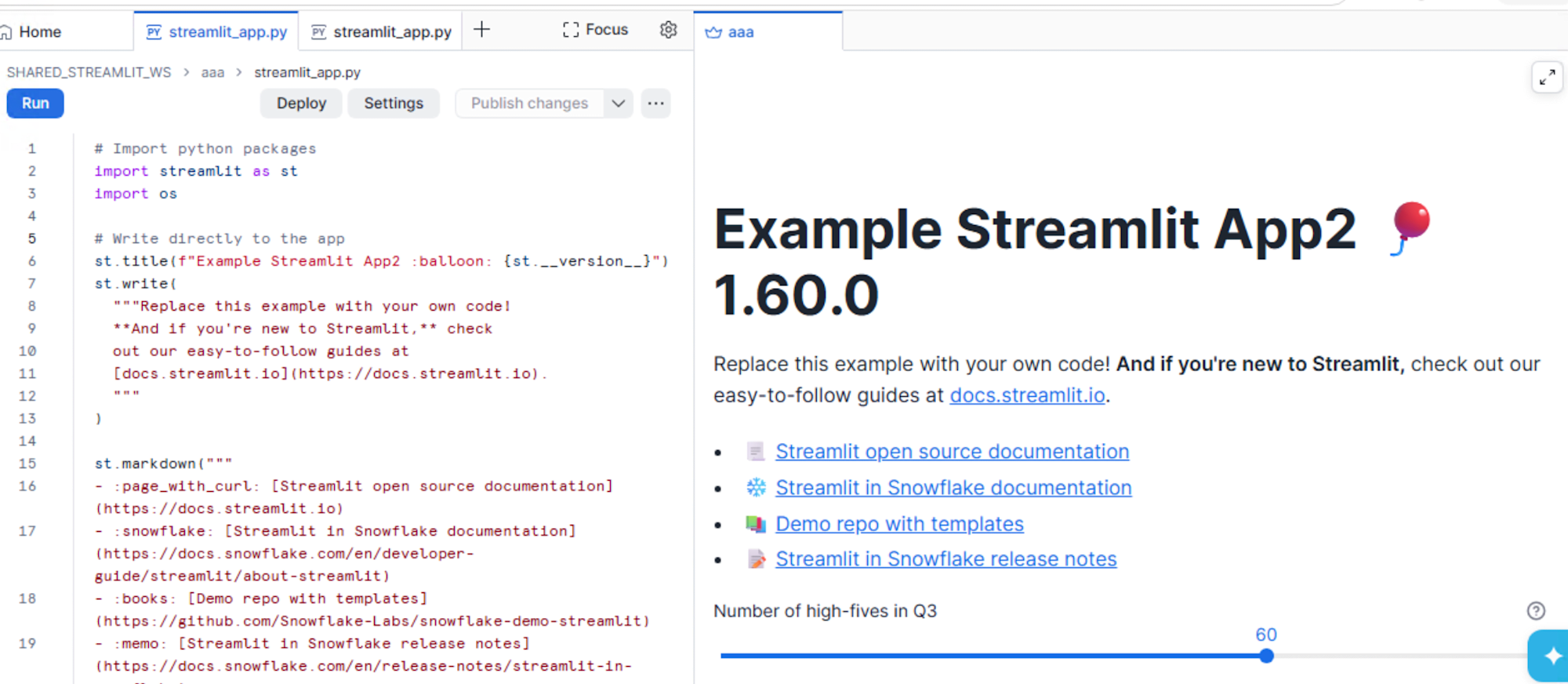Open Streamlit in Snowflake documentation link
Image resolution: width=1568 pixels, height=684 pixels.
(953, 488)
